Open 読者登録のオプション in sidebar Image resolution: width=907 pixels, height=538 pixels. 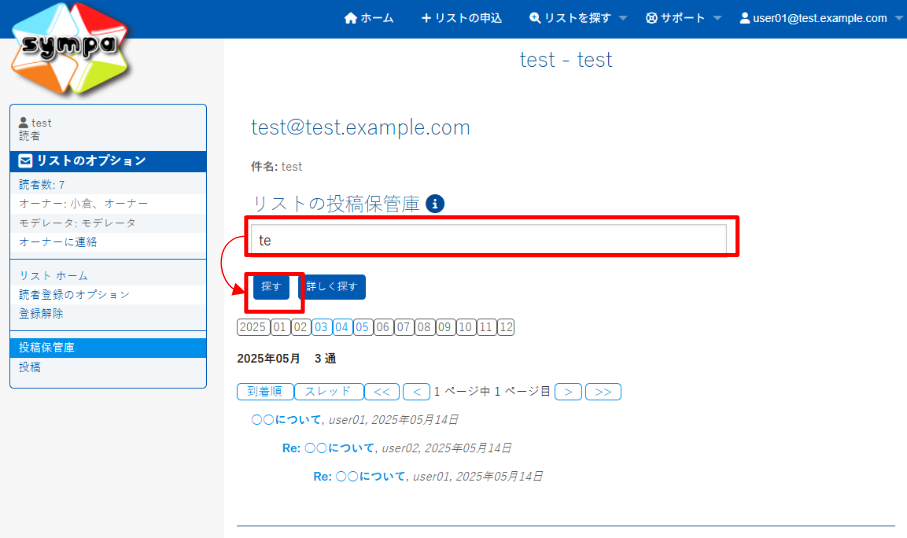point(74,294)
